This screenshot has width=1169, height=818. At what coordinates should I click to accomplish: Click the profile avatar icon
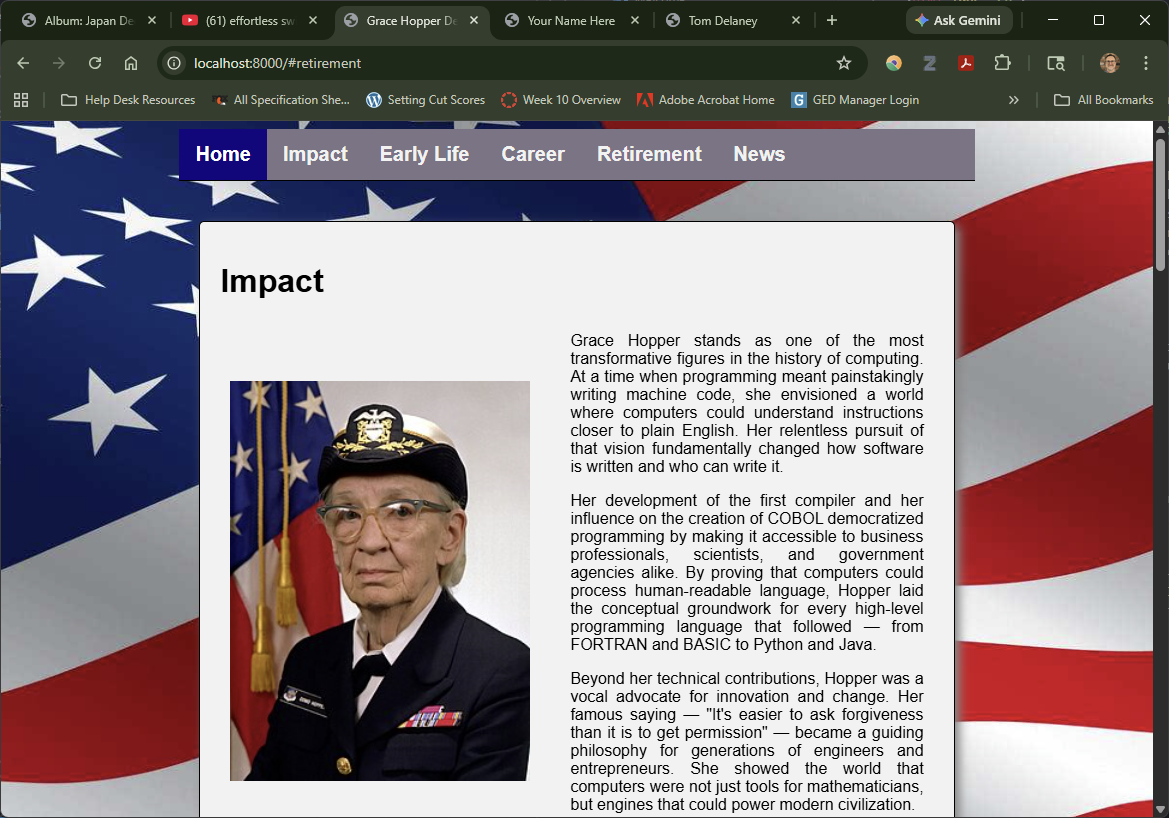tap(1109, 62)
